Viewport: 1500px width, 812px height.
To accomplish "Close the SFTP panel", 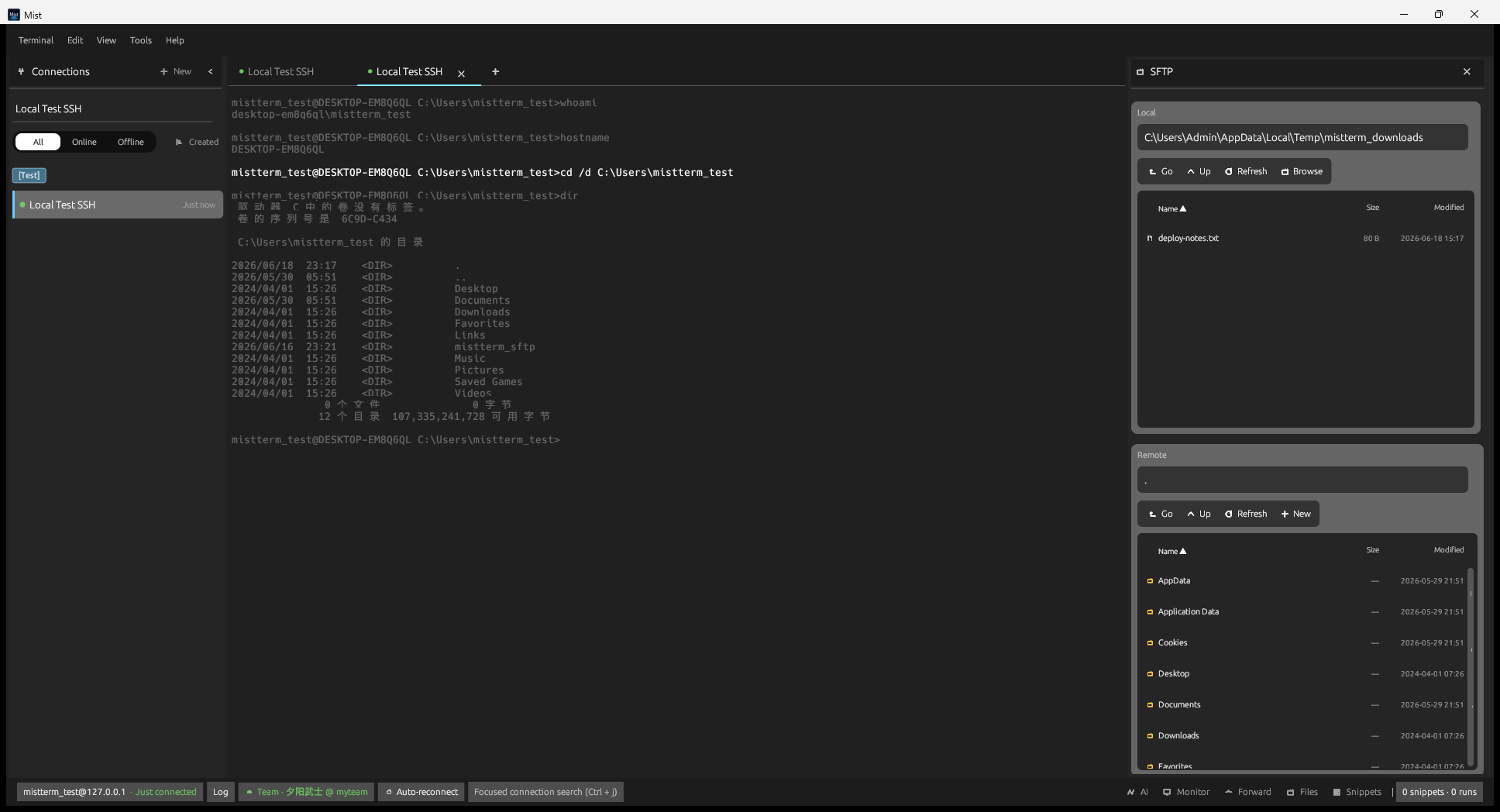I will pos(1467,71).
